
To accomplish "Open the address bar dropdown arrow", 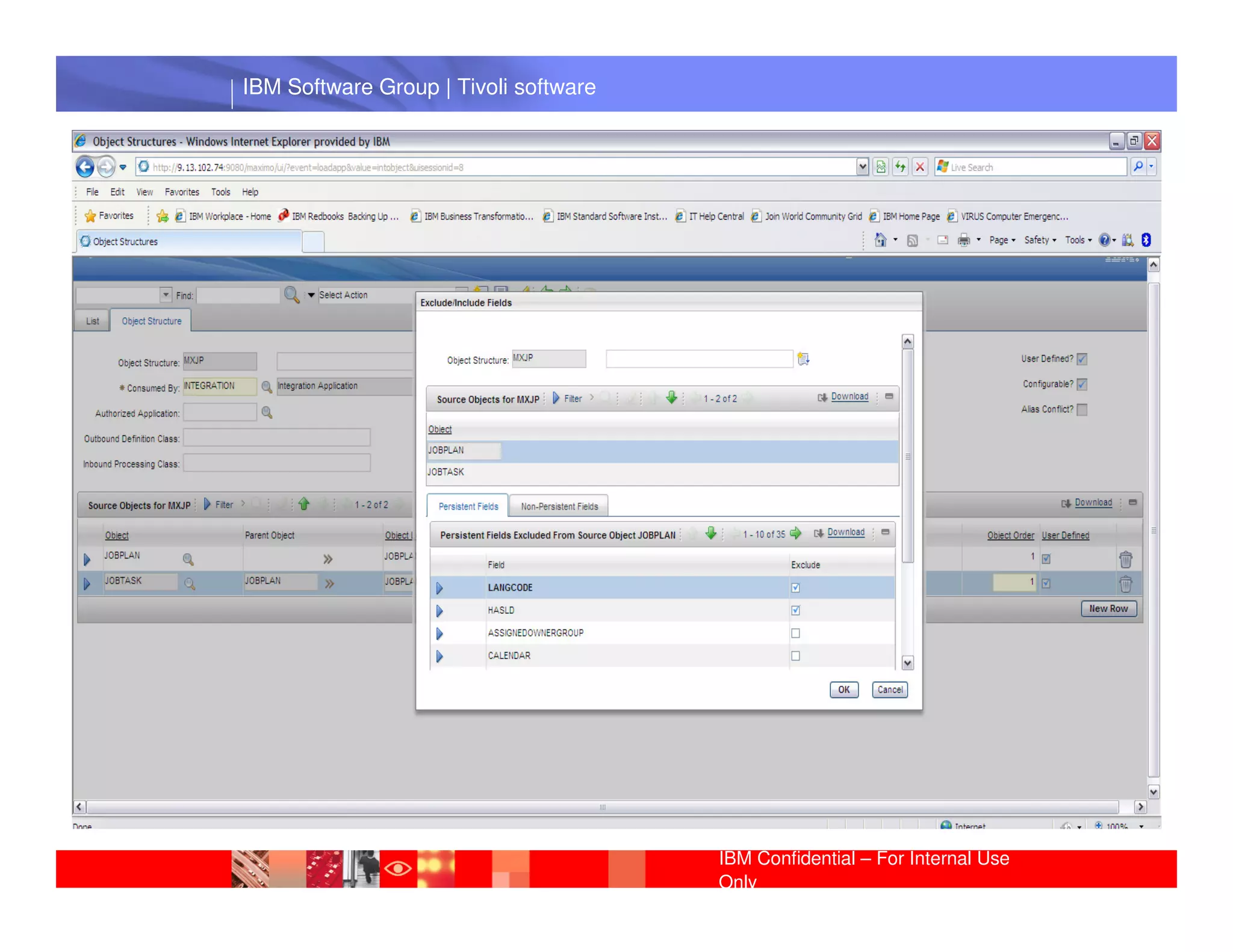I will (862, 167).
